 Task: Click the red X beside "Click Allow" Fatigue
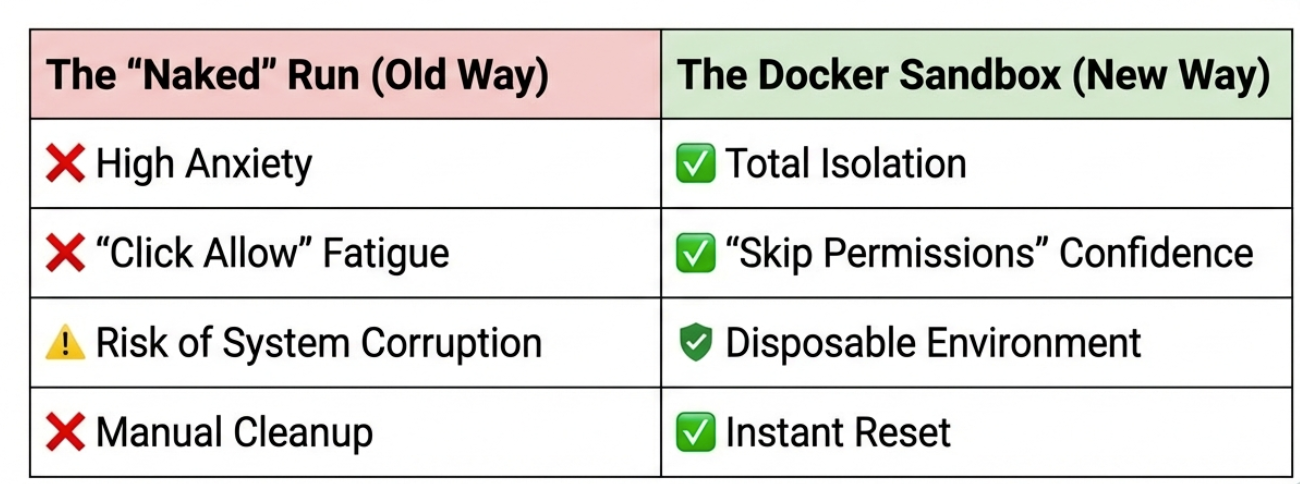click(66, 254)
